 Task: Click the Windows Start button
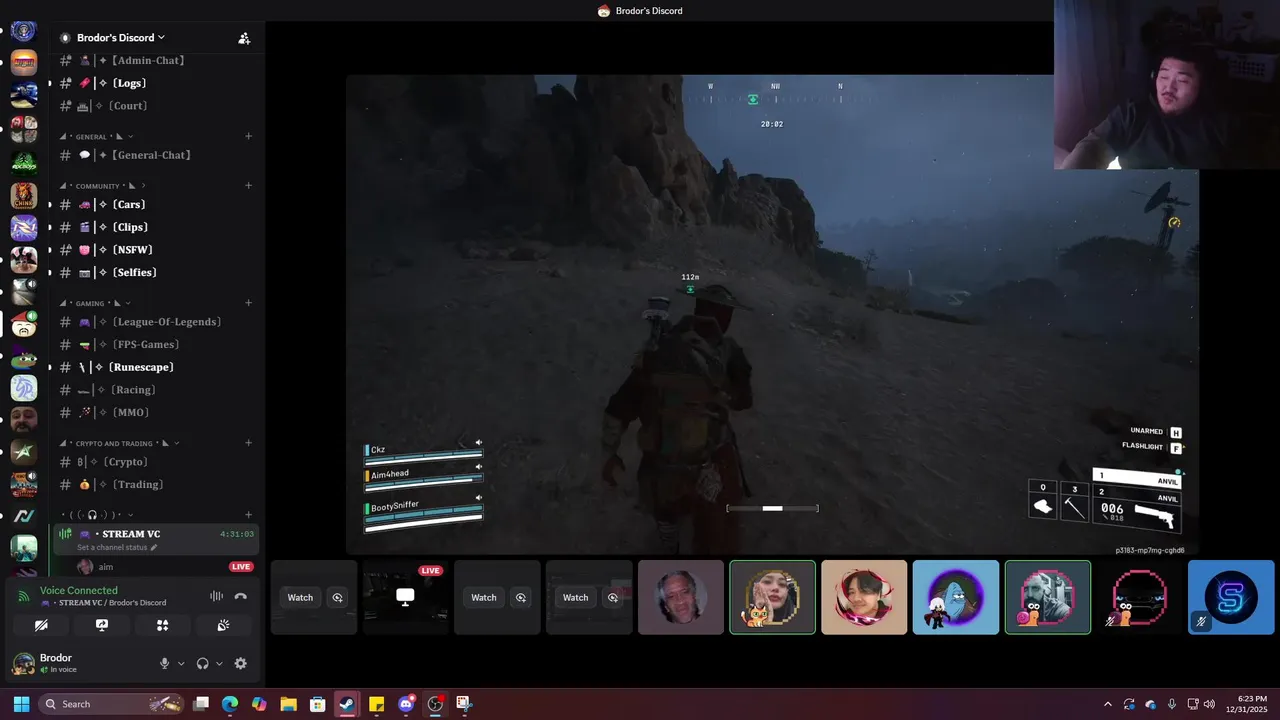coord(21,704)
